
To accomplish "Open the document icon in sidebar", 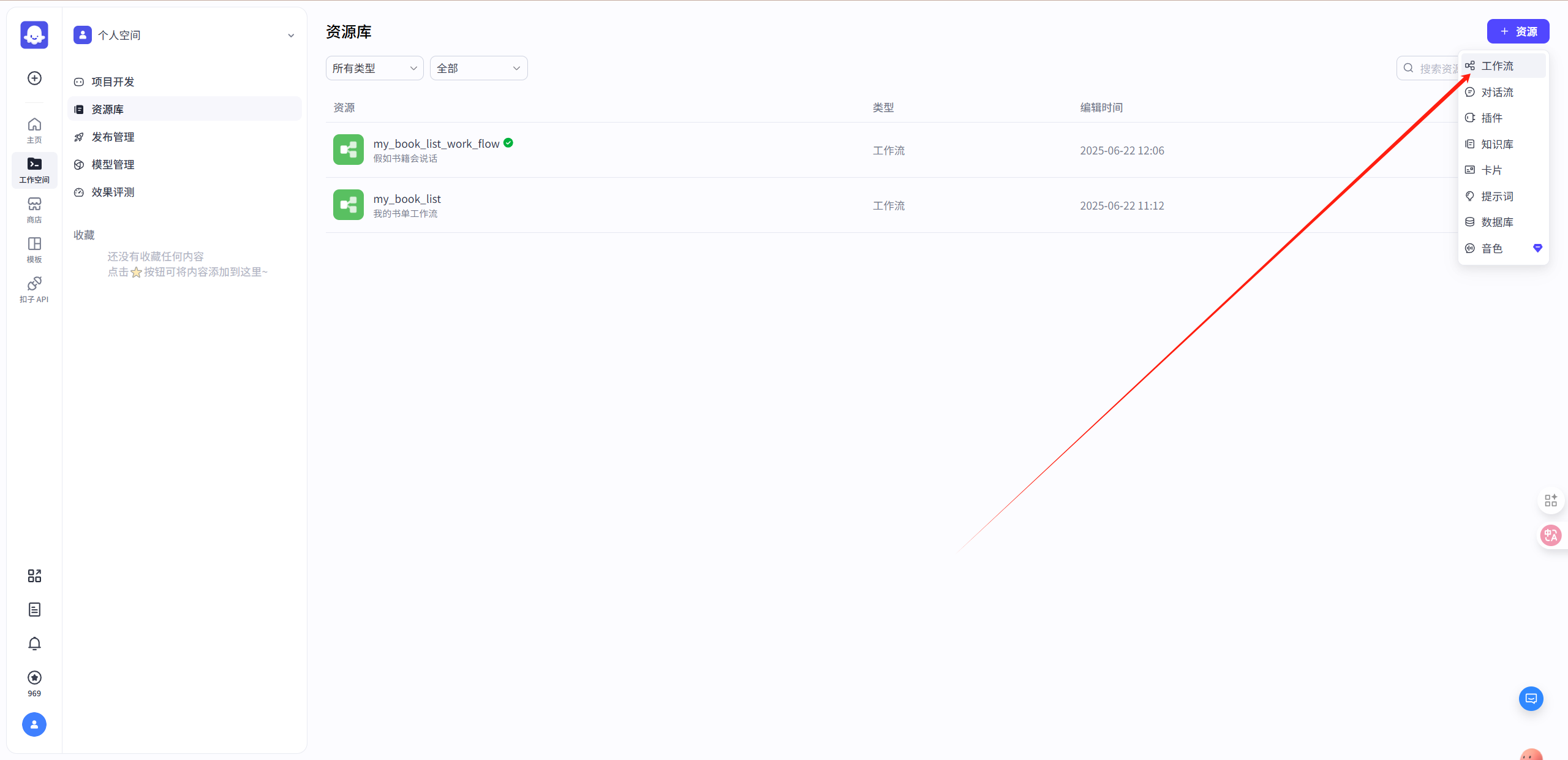I will 34,609.
